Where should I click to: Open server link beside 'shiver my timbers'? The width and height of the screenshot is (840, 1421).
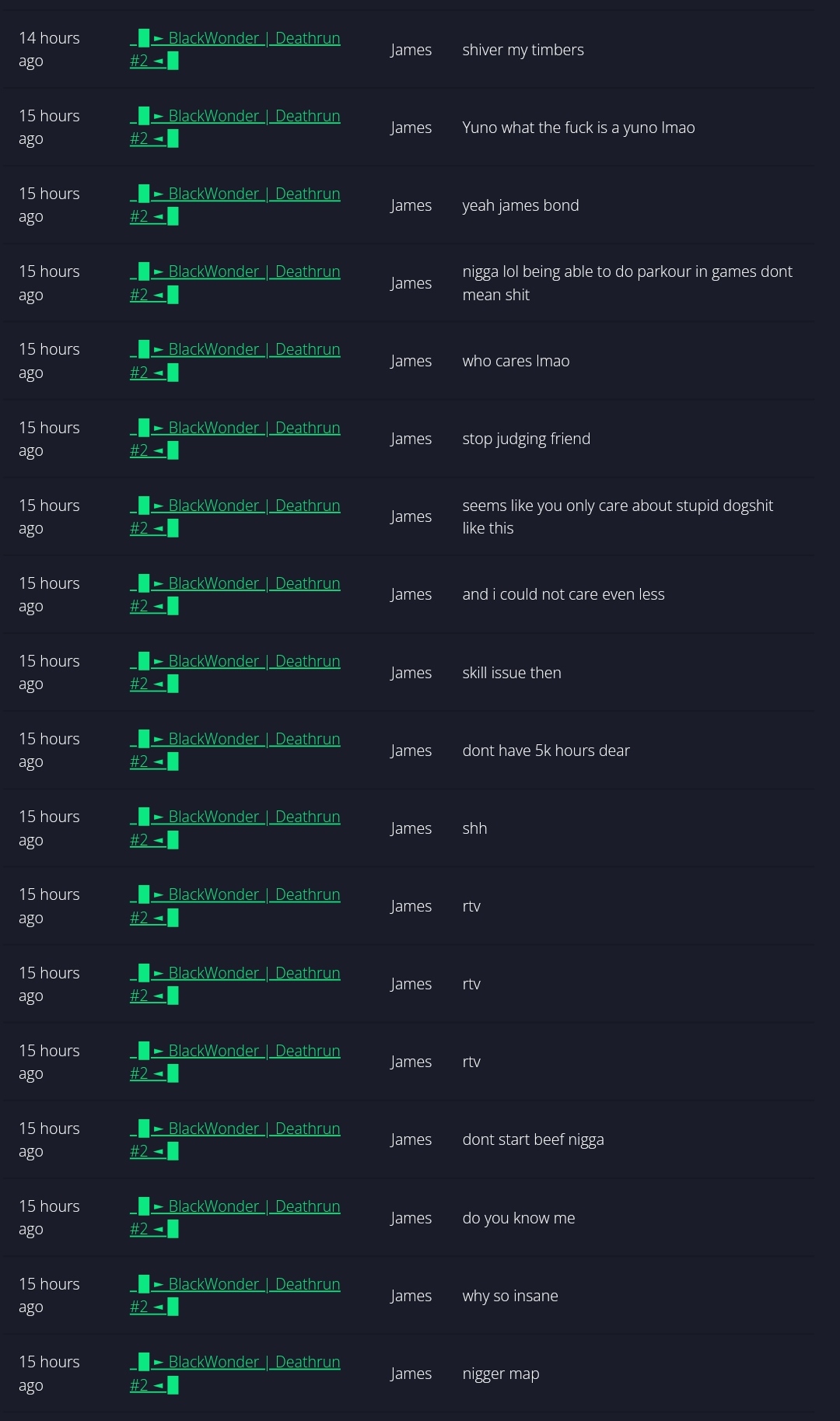(x=235, y=49)
